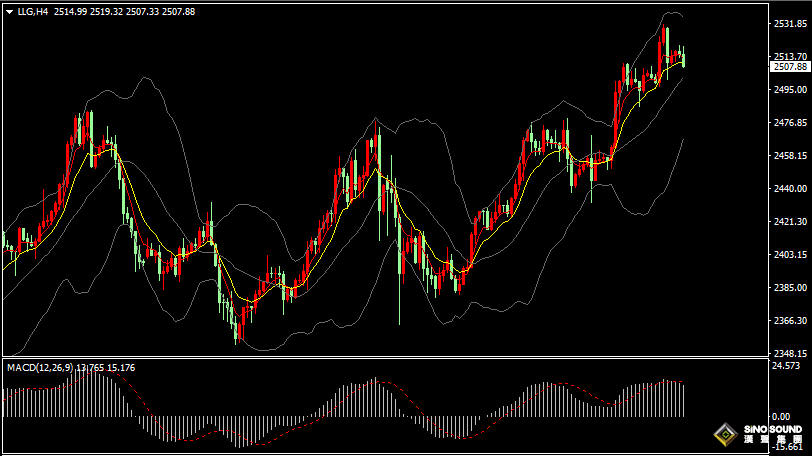Click the SINO SOUND watermark text
This screenshot has width=812, height=456.
pos(772,430)
